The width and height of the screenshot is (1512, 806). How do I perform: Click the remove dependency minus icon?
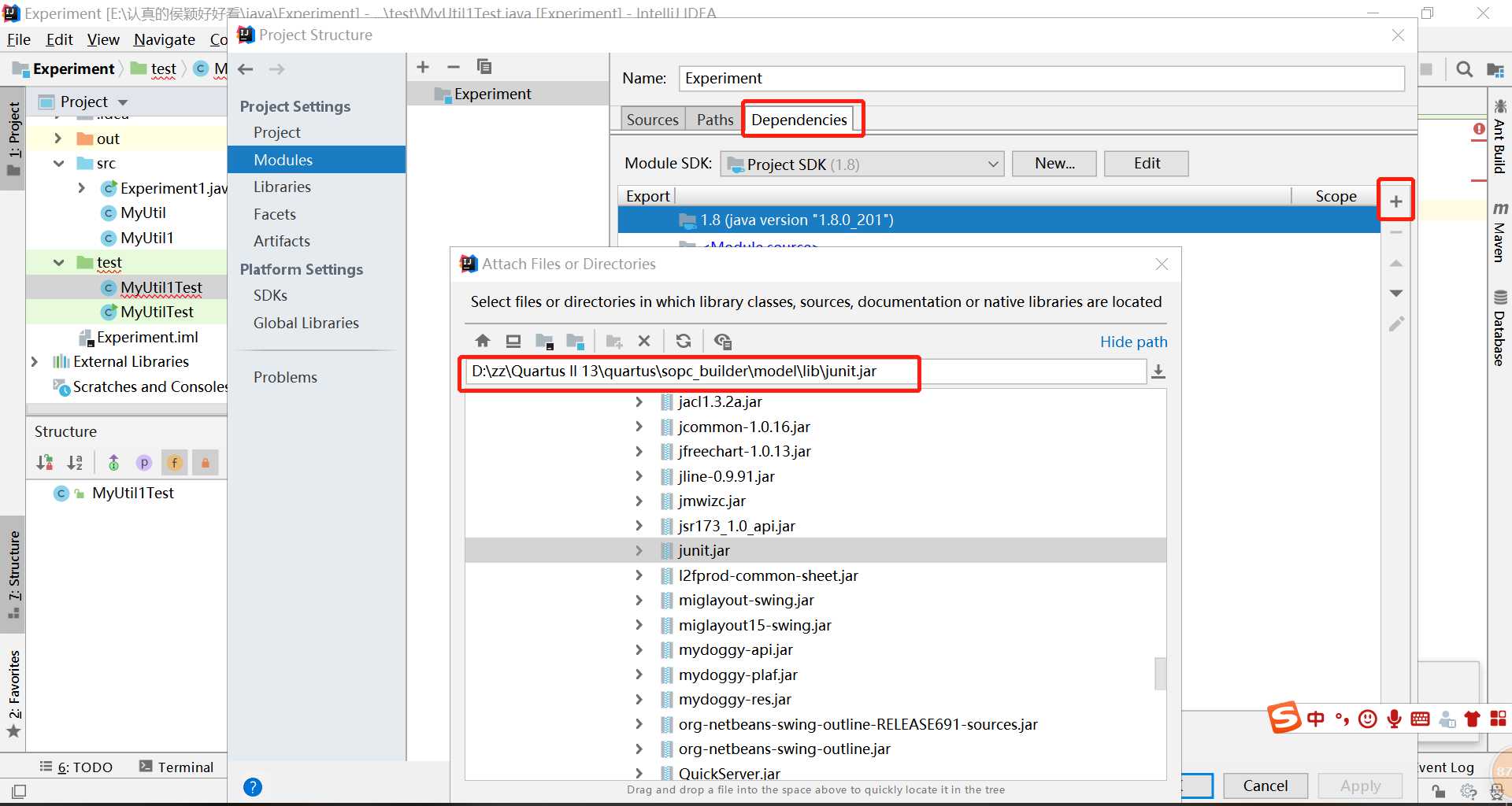1396,232
